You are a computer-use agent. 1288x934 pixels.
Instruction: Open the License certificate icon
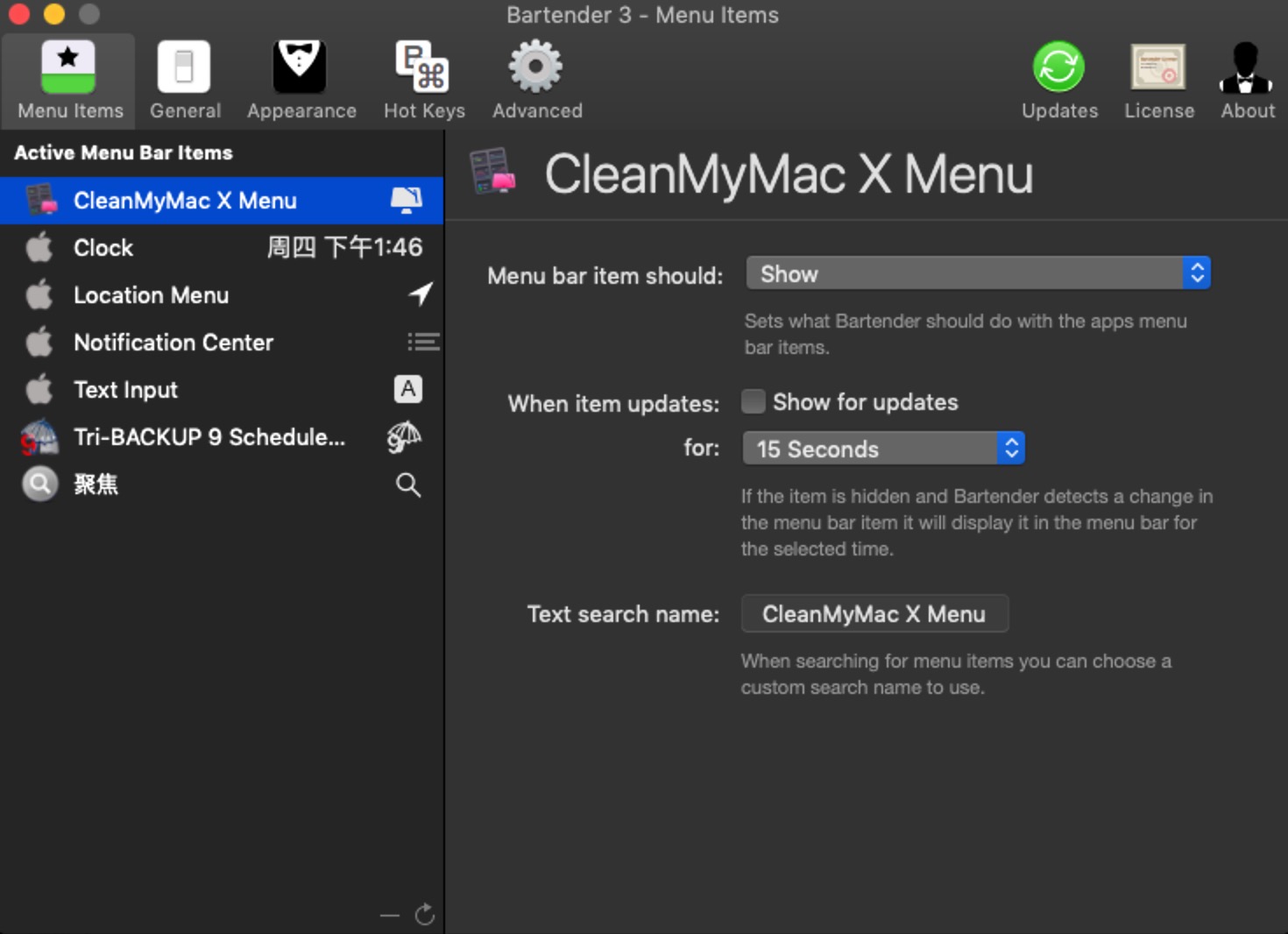coord(1158,81)
